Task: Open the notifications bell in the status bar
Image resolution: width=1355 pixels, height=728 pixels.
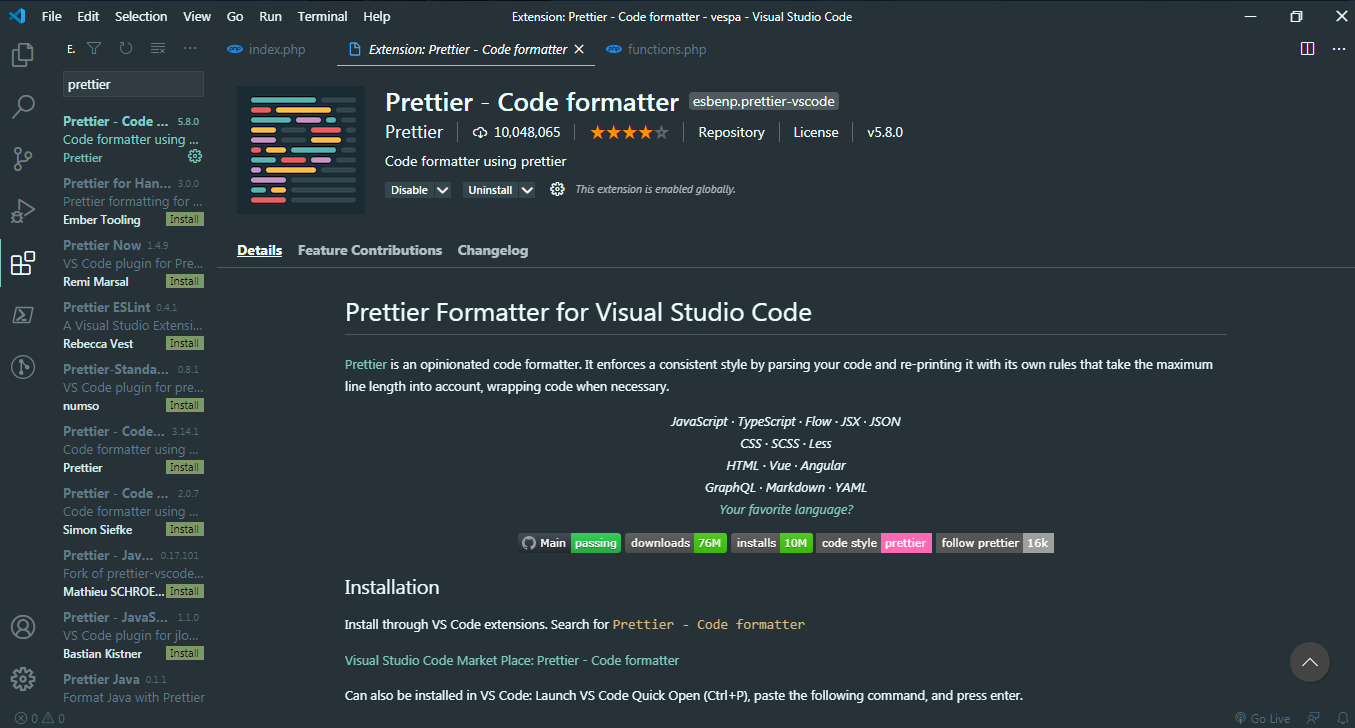Action: pyautogui.click(x=1341, y=718)
